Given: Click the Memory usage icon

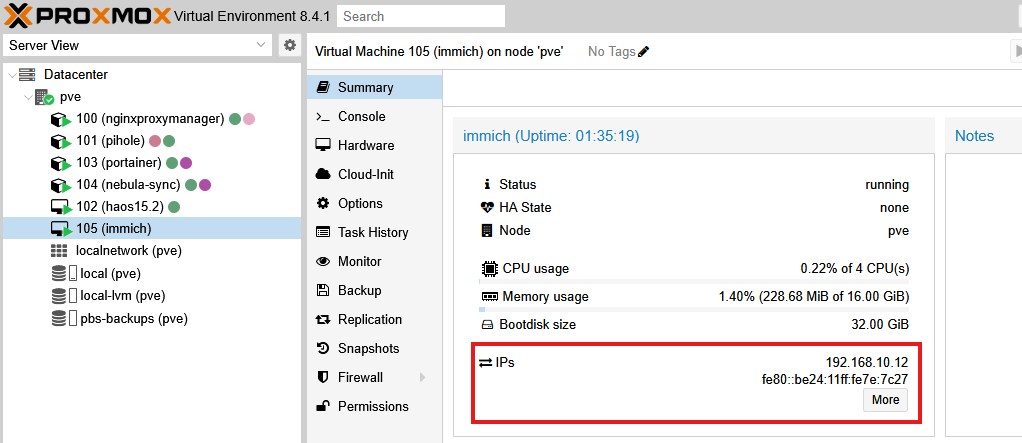Looking at the screenshot, I should click(489, 297).
